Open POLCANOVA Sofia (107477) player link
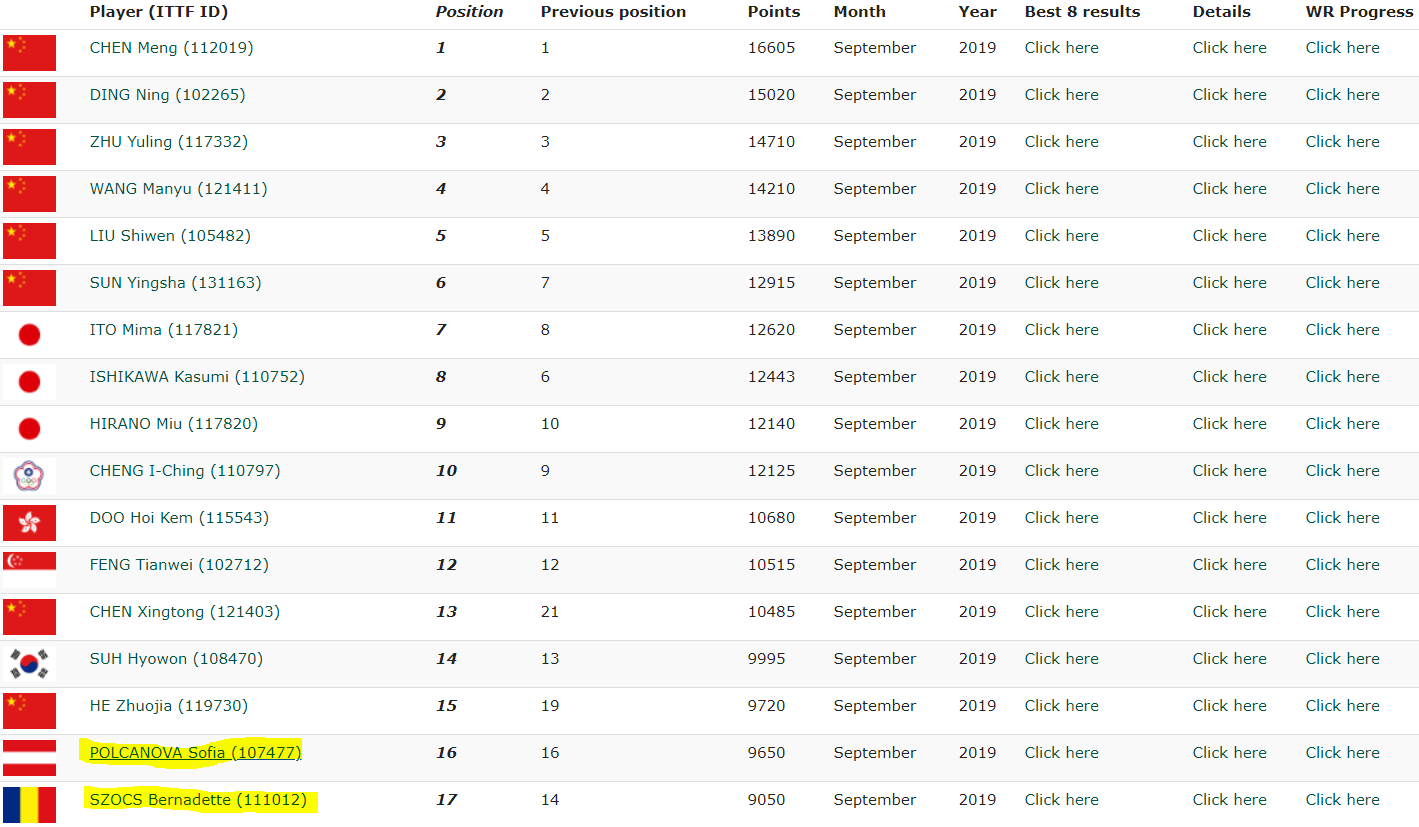Screen dimensions: 1419x827 tap(195, 753)
